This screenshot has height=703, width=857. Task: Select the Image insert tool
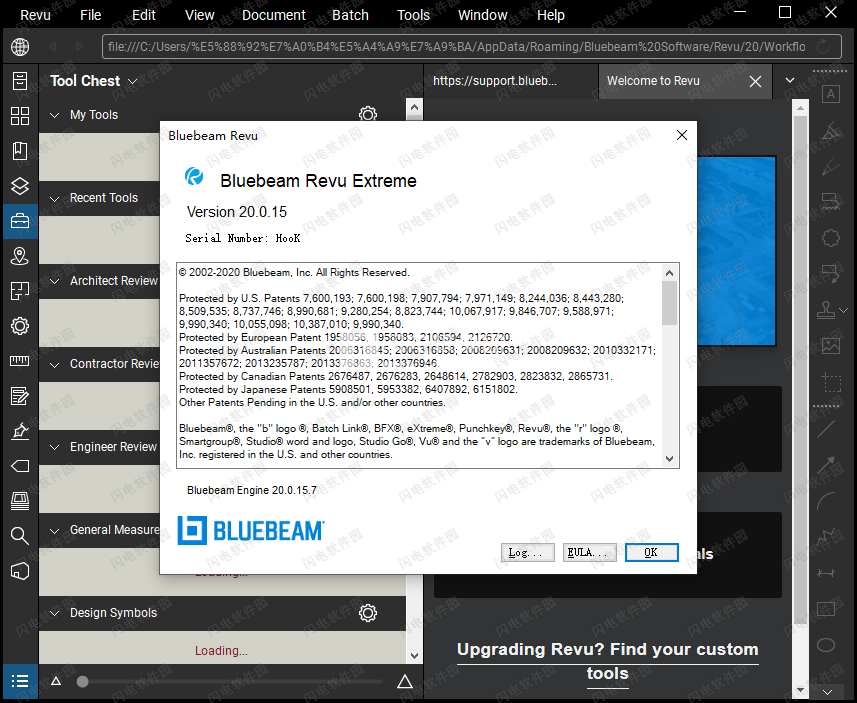coord(831,345)
